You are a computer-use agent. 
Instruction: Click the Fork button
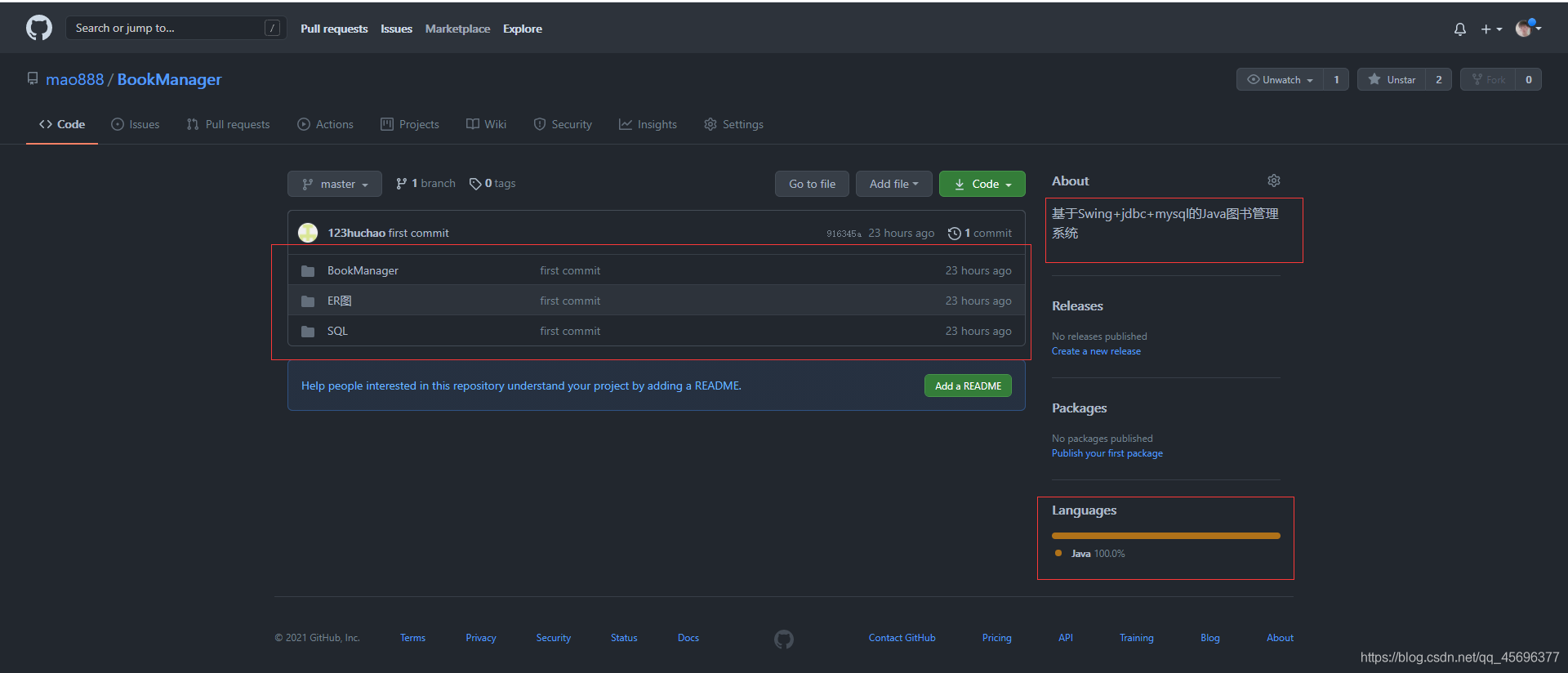(1488, 79)
